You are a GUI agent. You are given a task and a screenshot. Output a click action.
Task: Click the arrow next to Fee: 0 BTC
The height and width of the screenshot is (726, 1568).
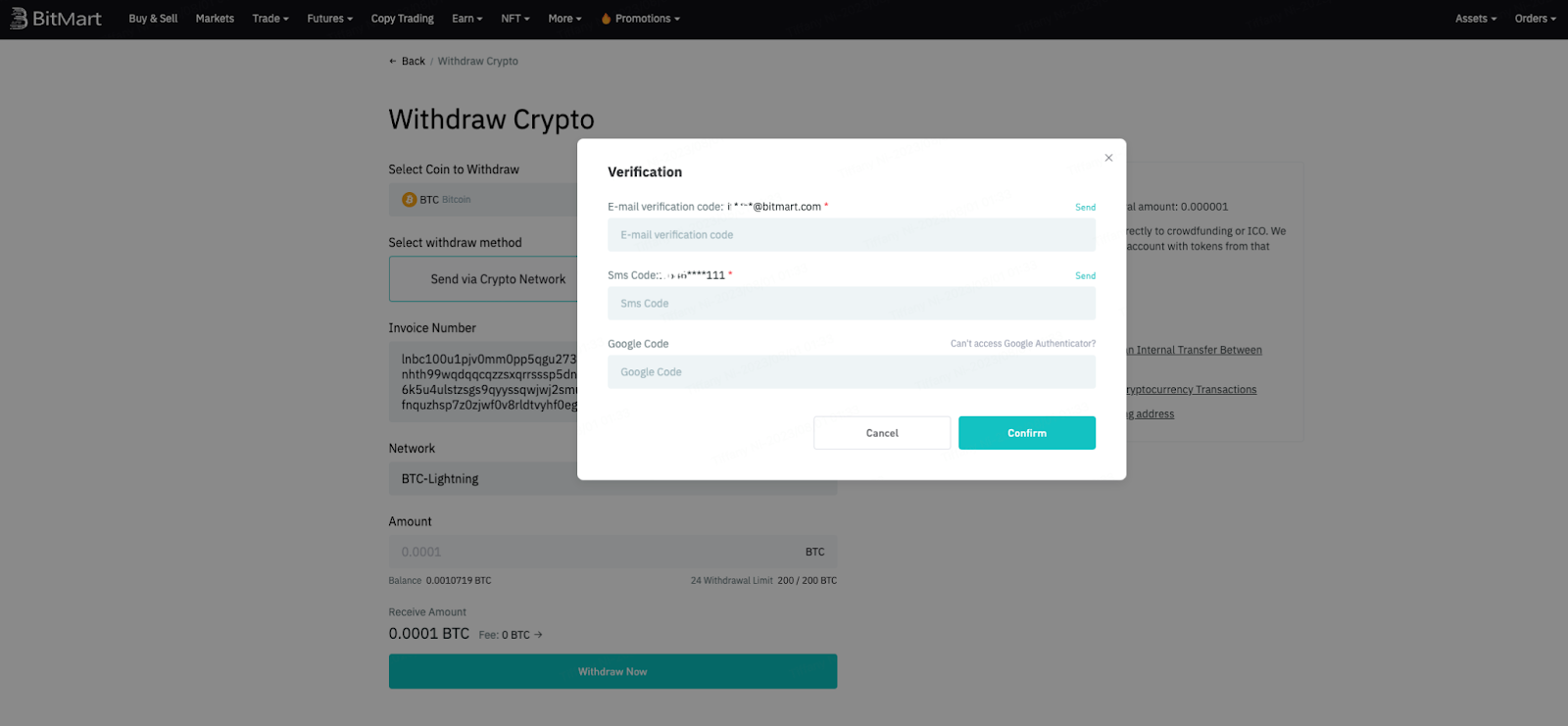click(538, 635)
